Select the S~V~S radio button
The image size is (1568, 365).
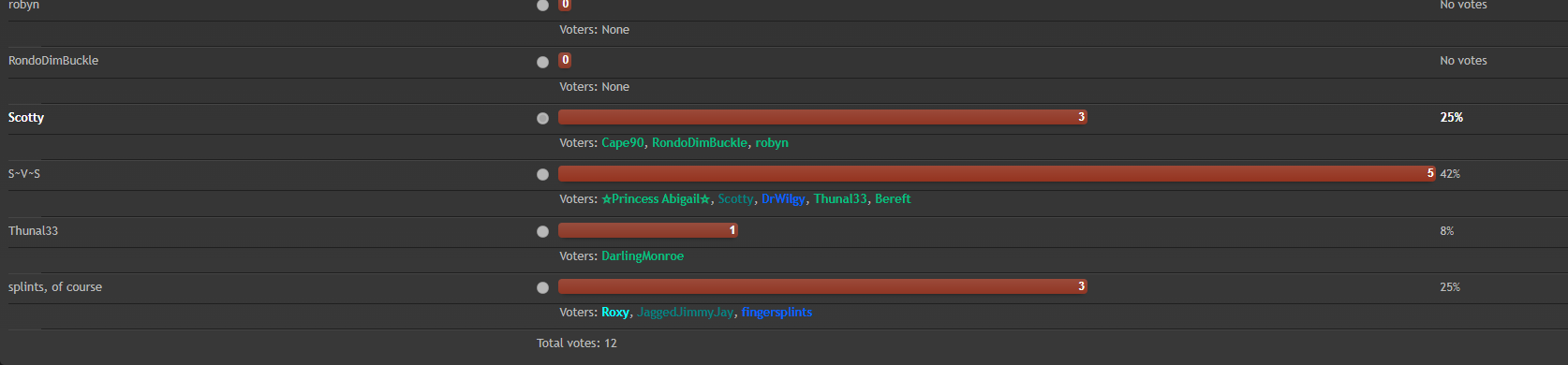(542, 174)
